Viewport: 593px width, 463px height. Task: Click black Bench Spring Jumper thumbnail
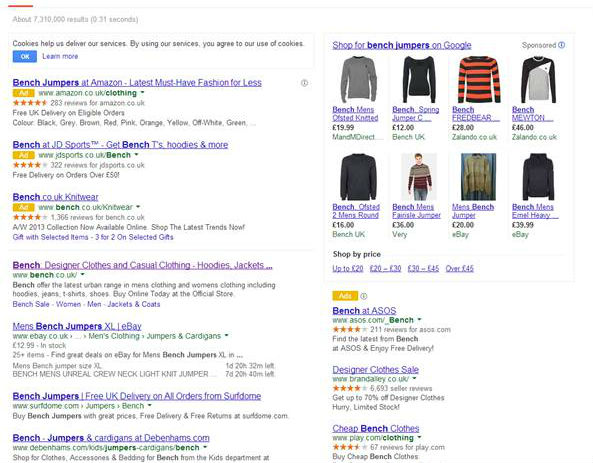click(x=418, y=79)
